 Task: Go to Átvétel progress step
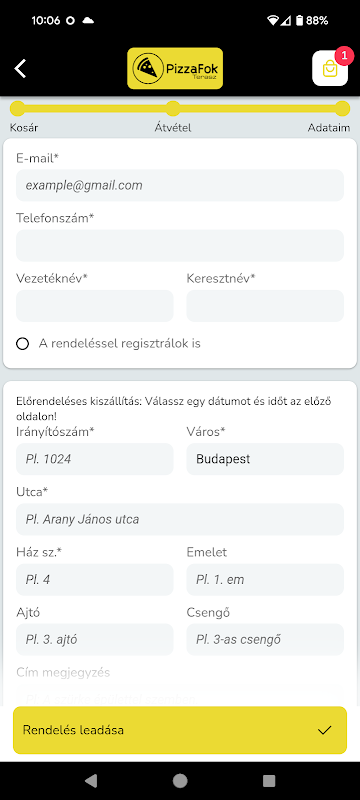coord(173,109)
